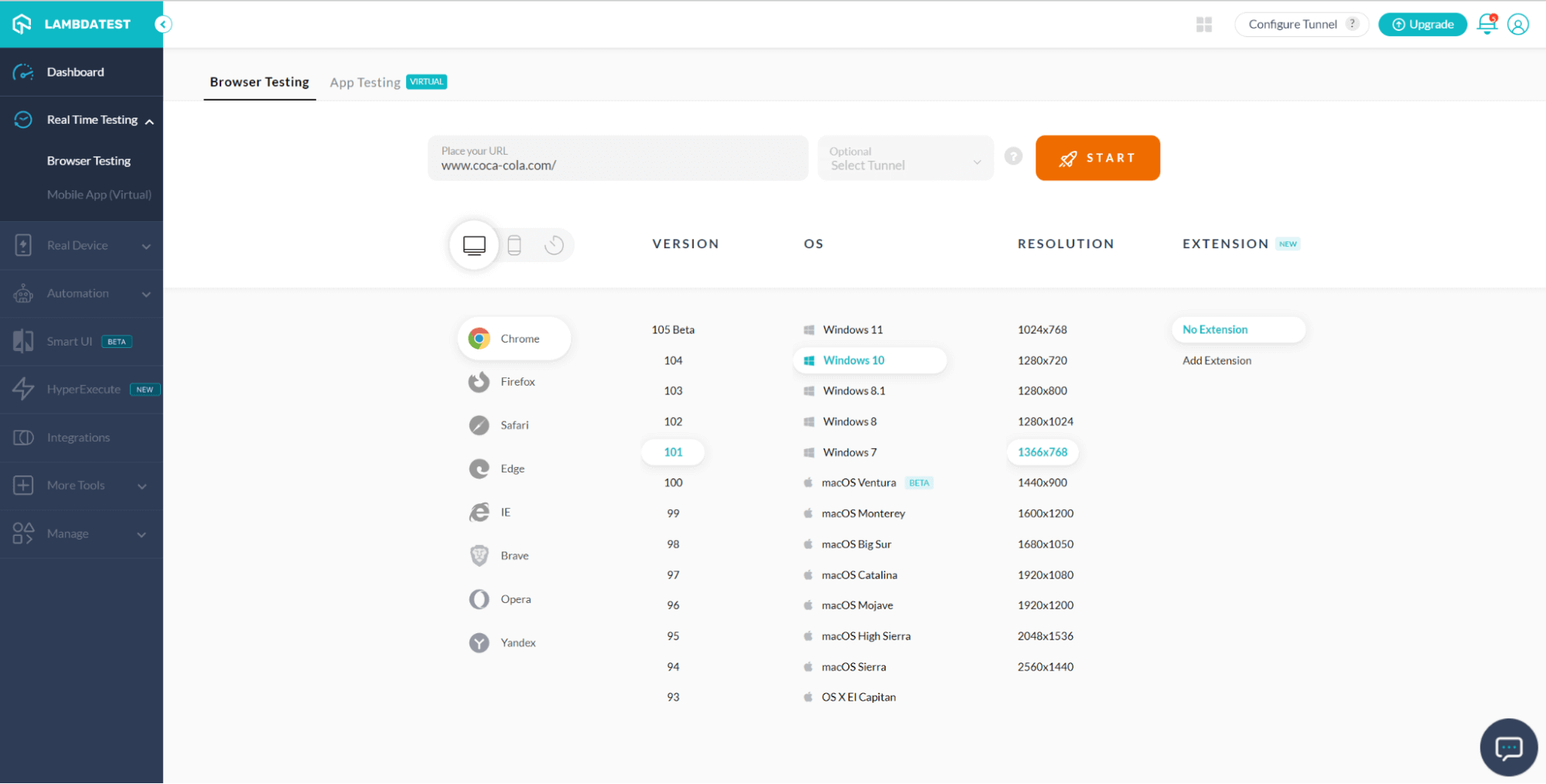Open the user profile icon
This screenshot has width=1546, height=784.
[1518, 25]
